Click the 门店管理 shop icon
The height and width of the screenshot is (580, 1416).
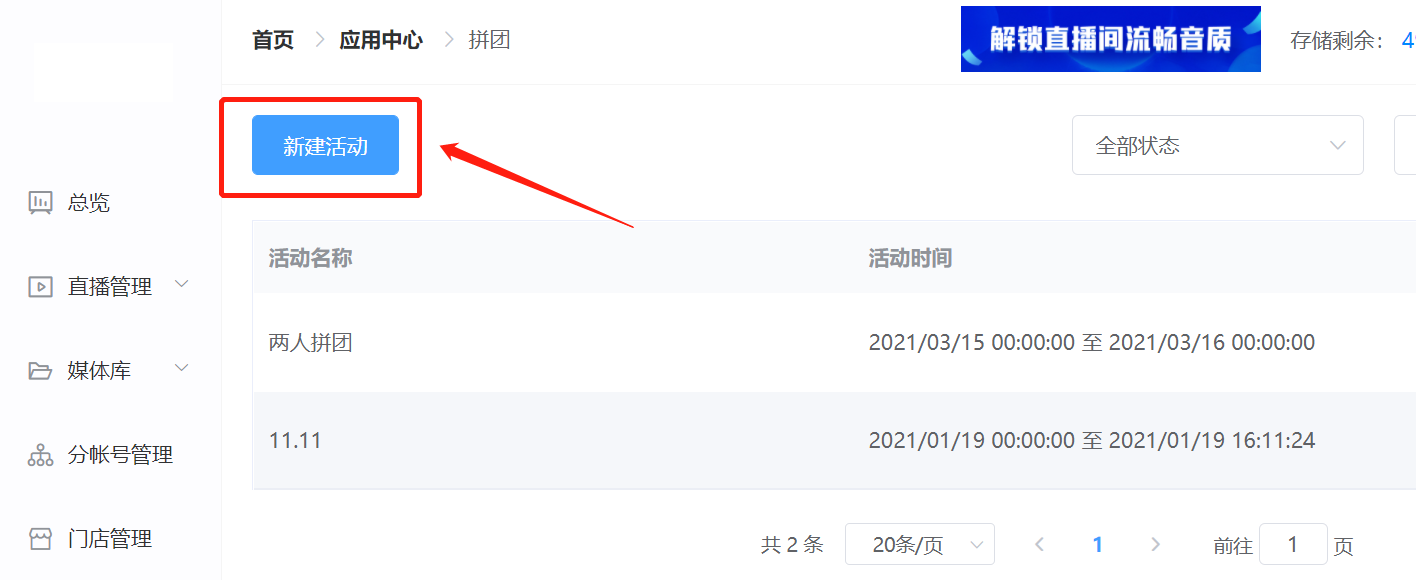pyautogui.click(x=40, y=539)
